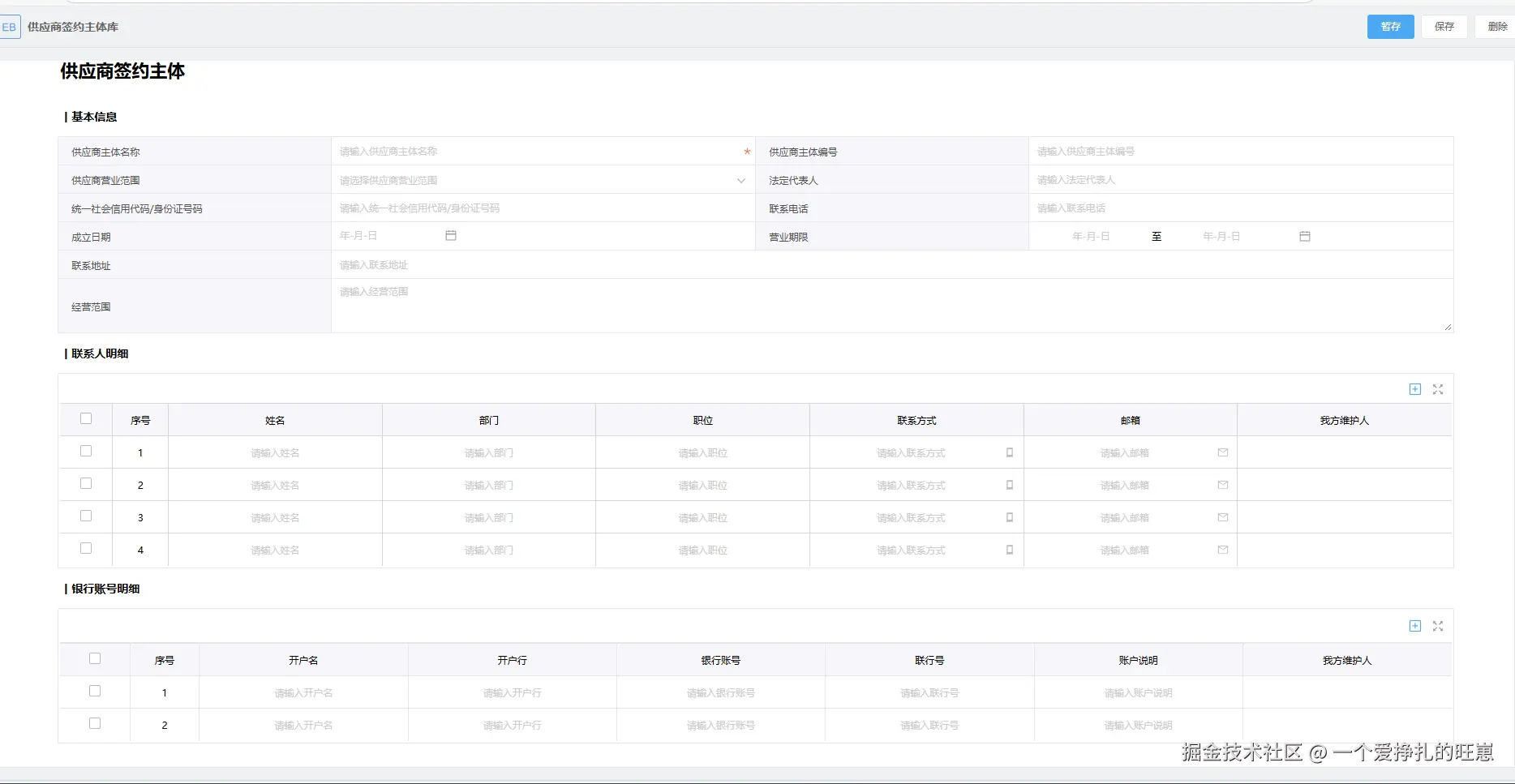Check bank account row 1 checkbox
Image resolution: width=1515 pixels, height=784 pixels.
pos(95,692)
